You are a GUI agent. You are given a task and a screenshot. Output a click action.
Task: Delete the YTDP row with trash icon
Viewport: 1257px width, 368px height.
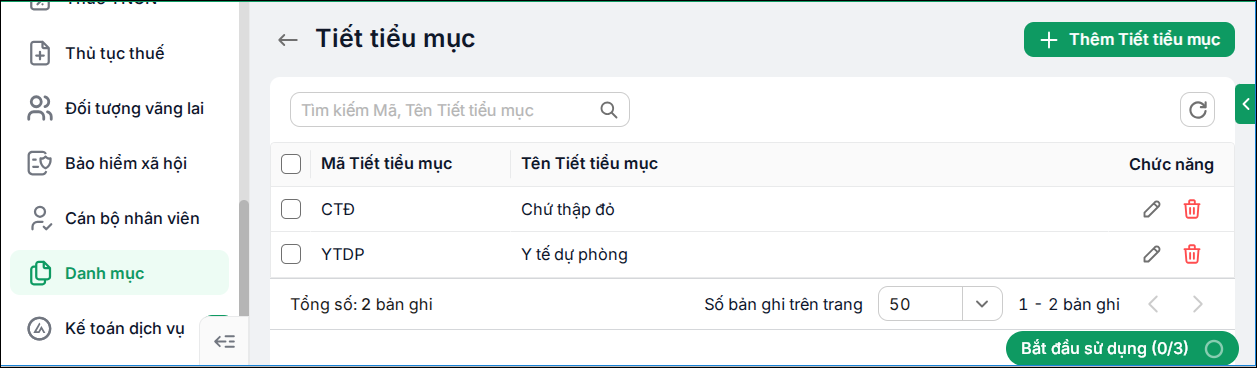click(1192, 254)
